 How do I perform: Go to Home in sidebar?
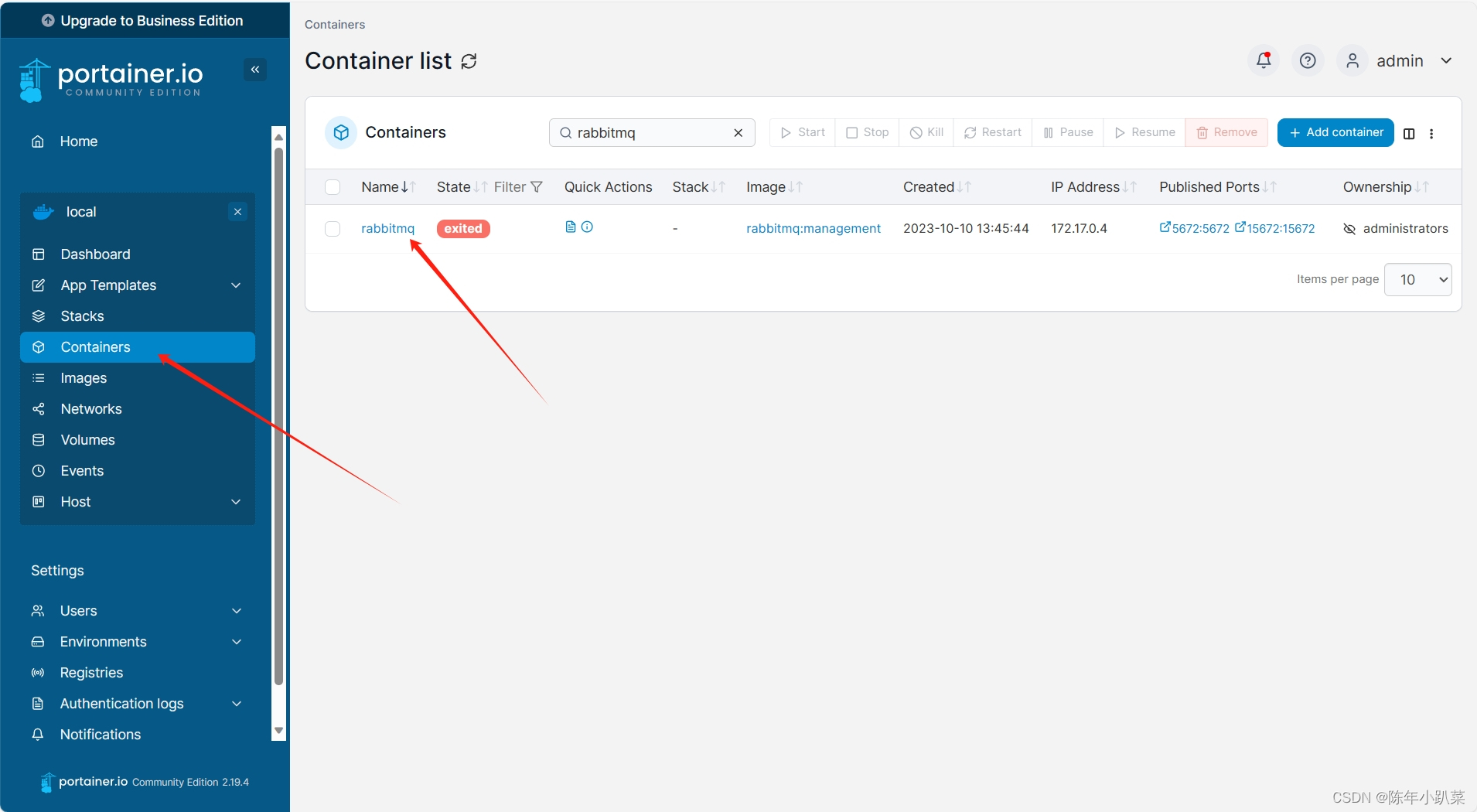click(79, 142)
